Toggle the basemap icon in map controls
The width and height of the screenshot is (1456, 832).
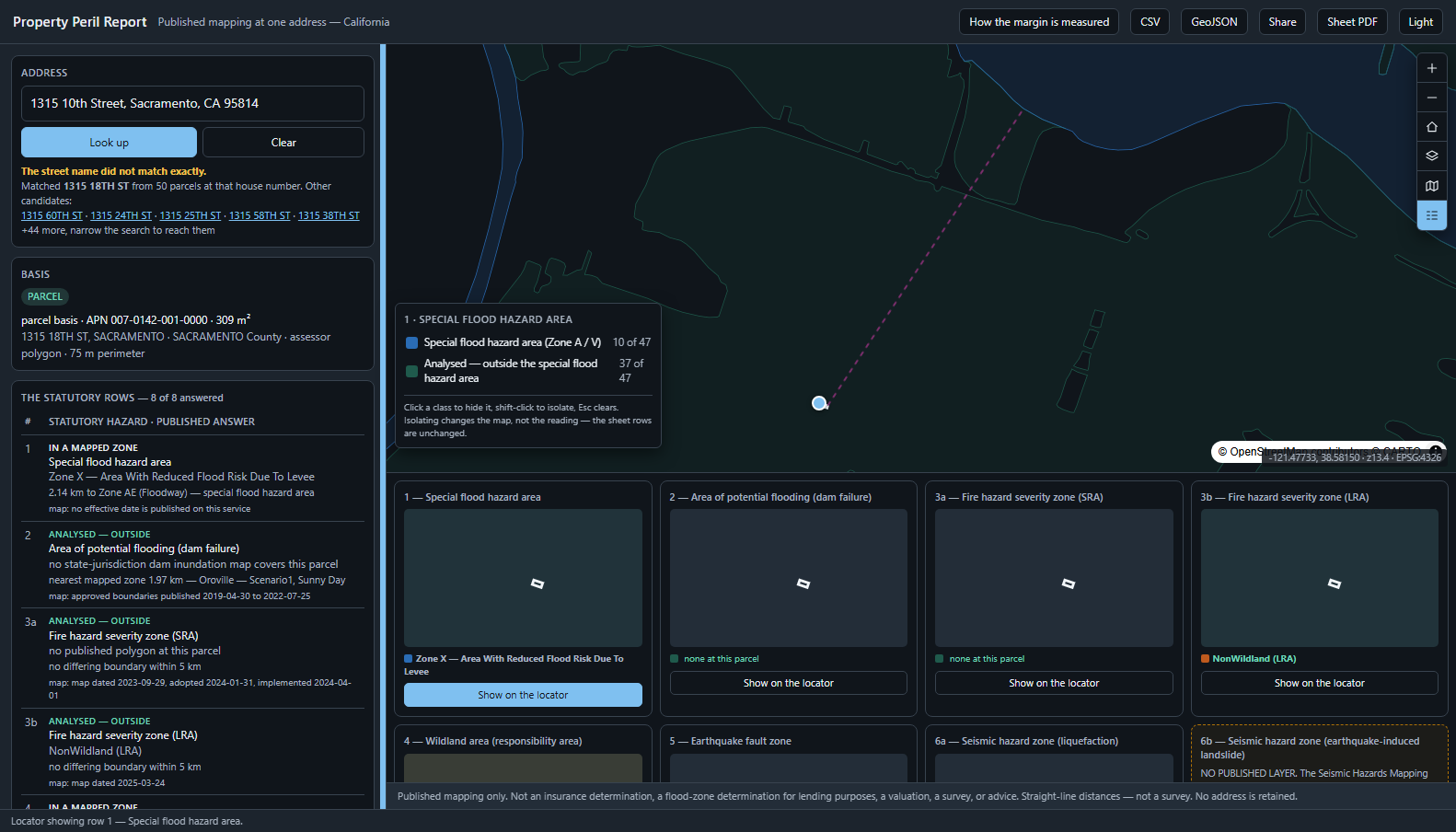tap(1431, 186)
